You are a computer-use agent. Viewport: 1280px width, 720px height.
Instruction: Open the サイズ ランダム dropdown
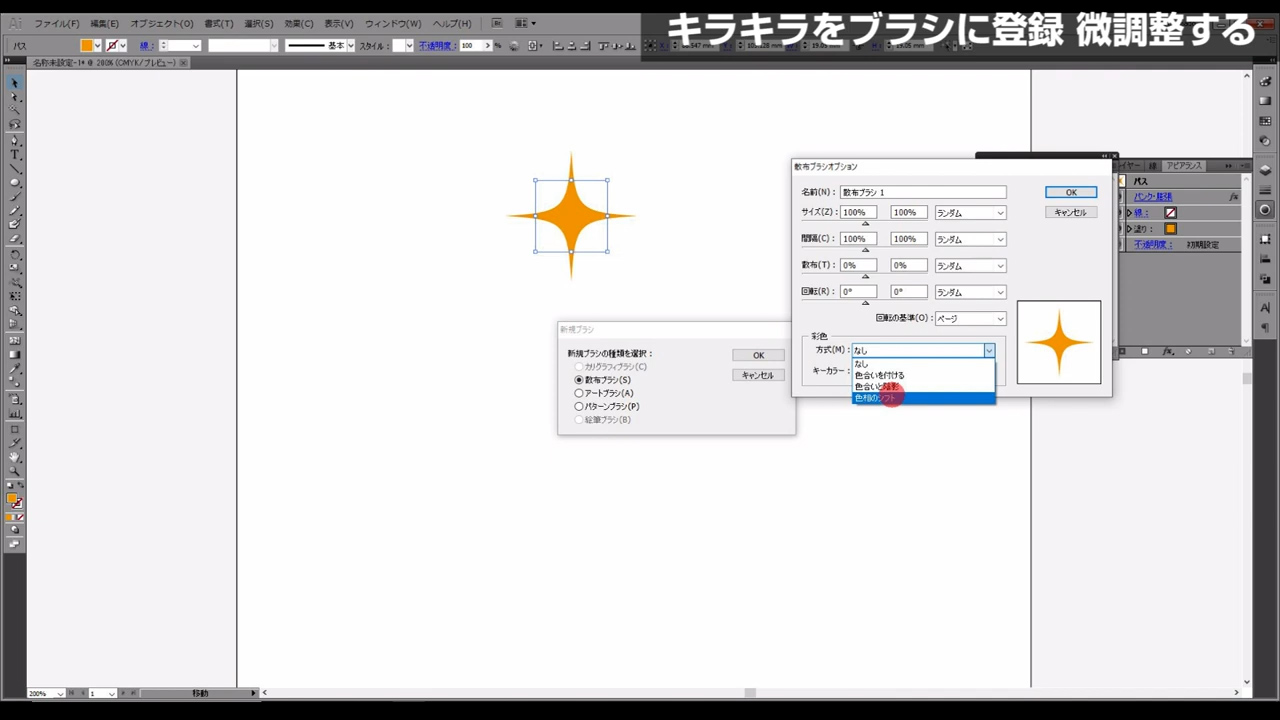coord(970,213)
